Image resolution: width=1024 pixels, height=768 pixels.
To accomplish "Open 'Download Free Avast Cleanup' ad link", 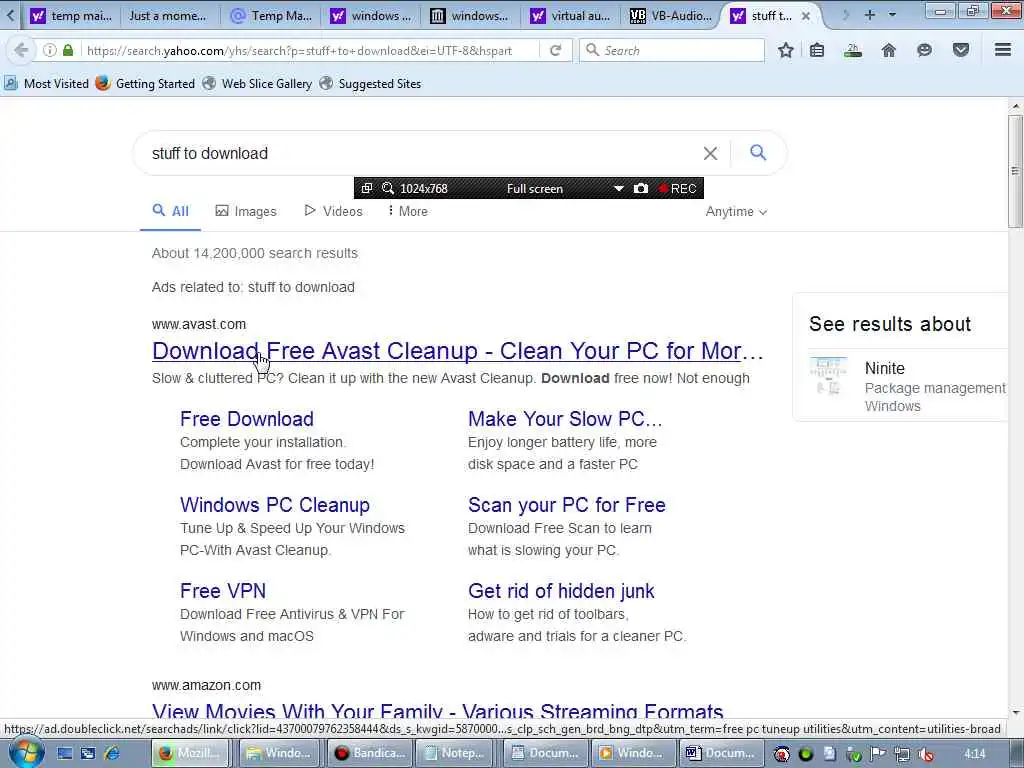I will 457,351.
